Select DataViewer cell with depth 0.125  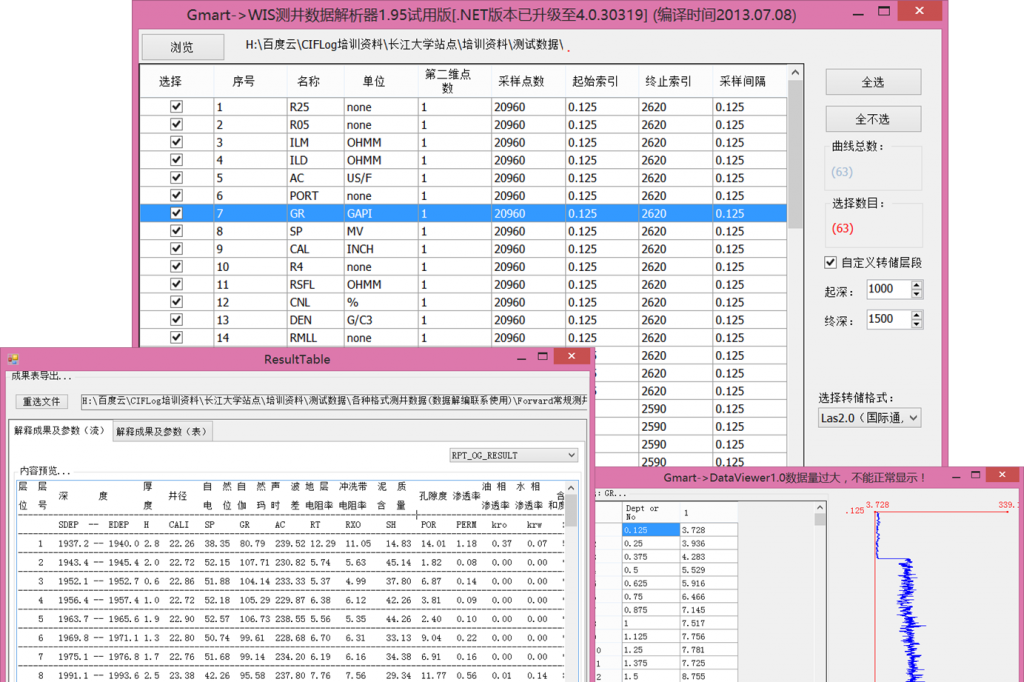[x=650, y=530]
